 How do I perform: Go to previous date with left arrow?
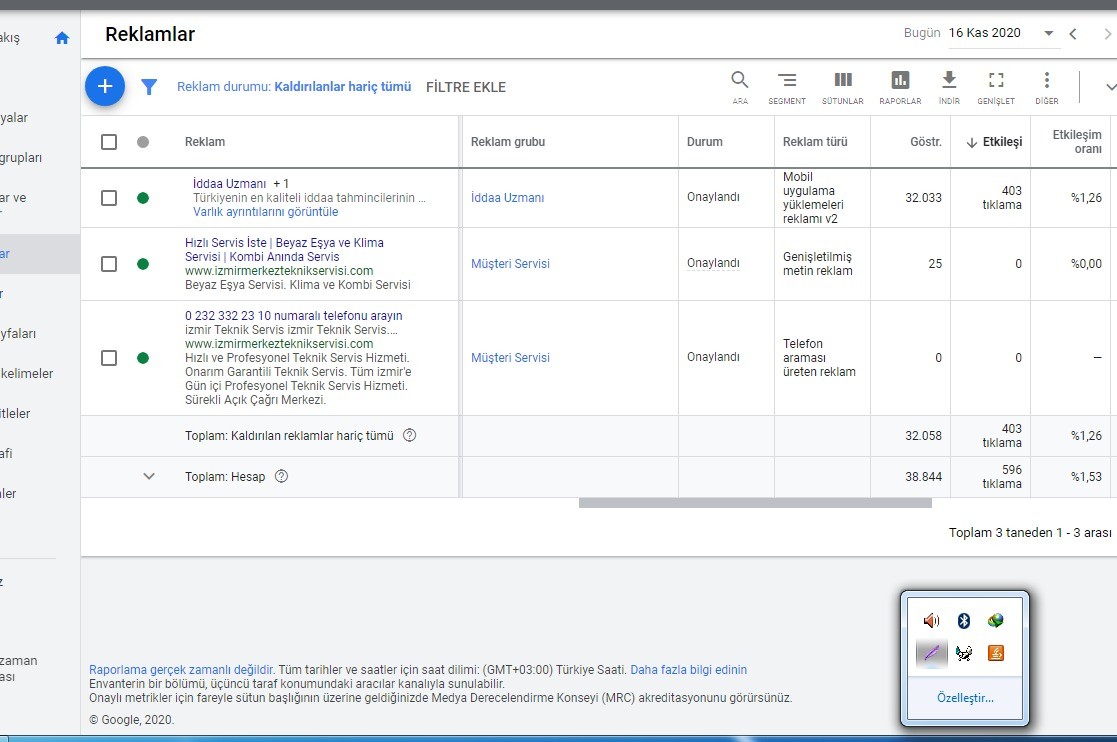point(1073,33)
